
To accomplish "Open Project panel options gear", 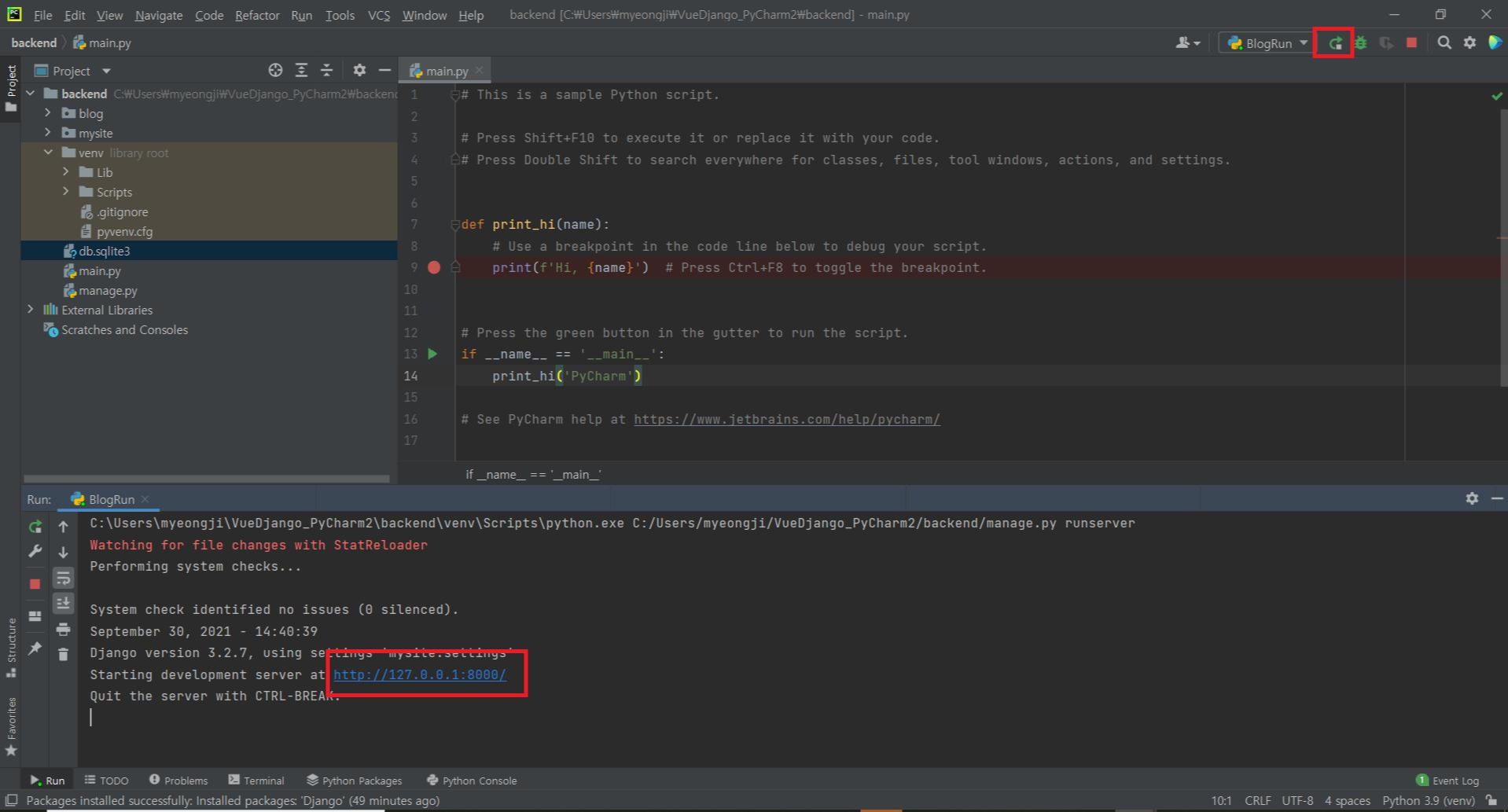I will [359, 71].
